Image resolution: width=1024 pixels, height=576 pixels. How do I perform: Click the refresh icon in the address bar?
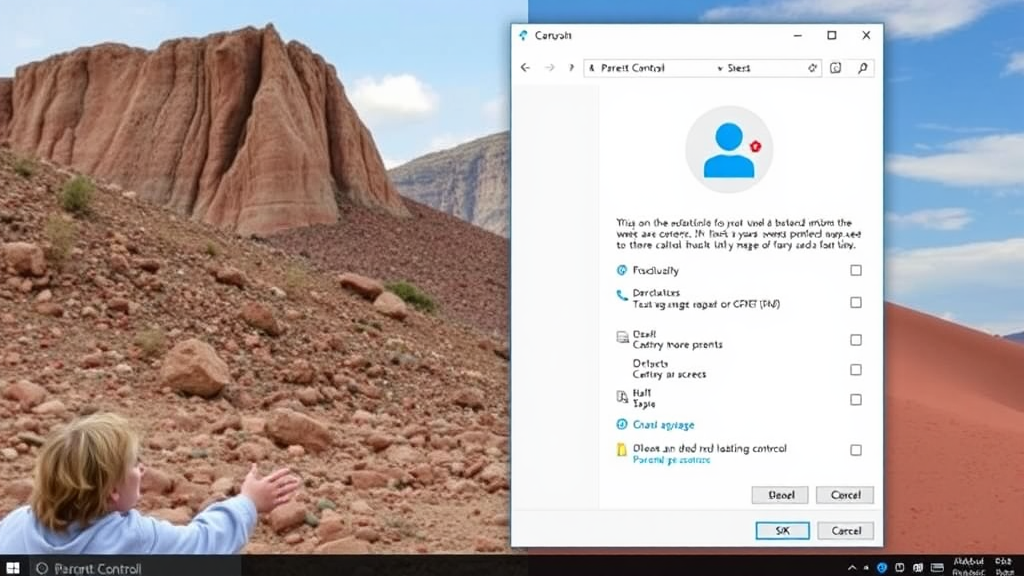(x=812, y=68)
